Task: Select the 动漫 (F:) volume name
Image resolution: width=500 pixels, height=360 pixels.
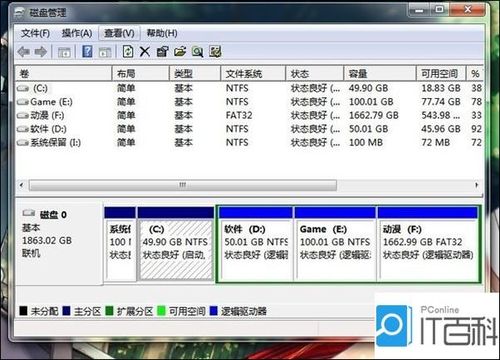Action: (47, 116)
